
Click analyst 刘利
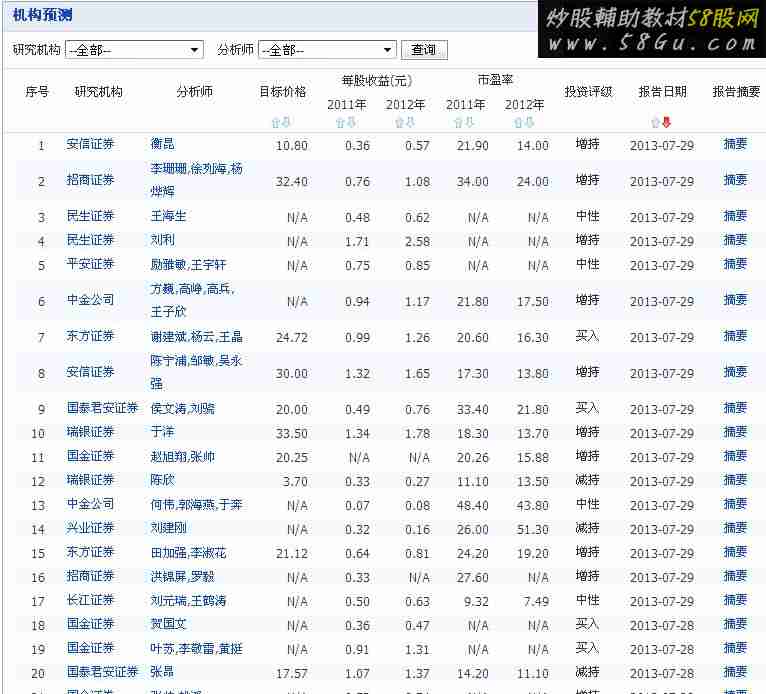[x=163, y=240]
